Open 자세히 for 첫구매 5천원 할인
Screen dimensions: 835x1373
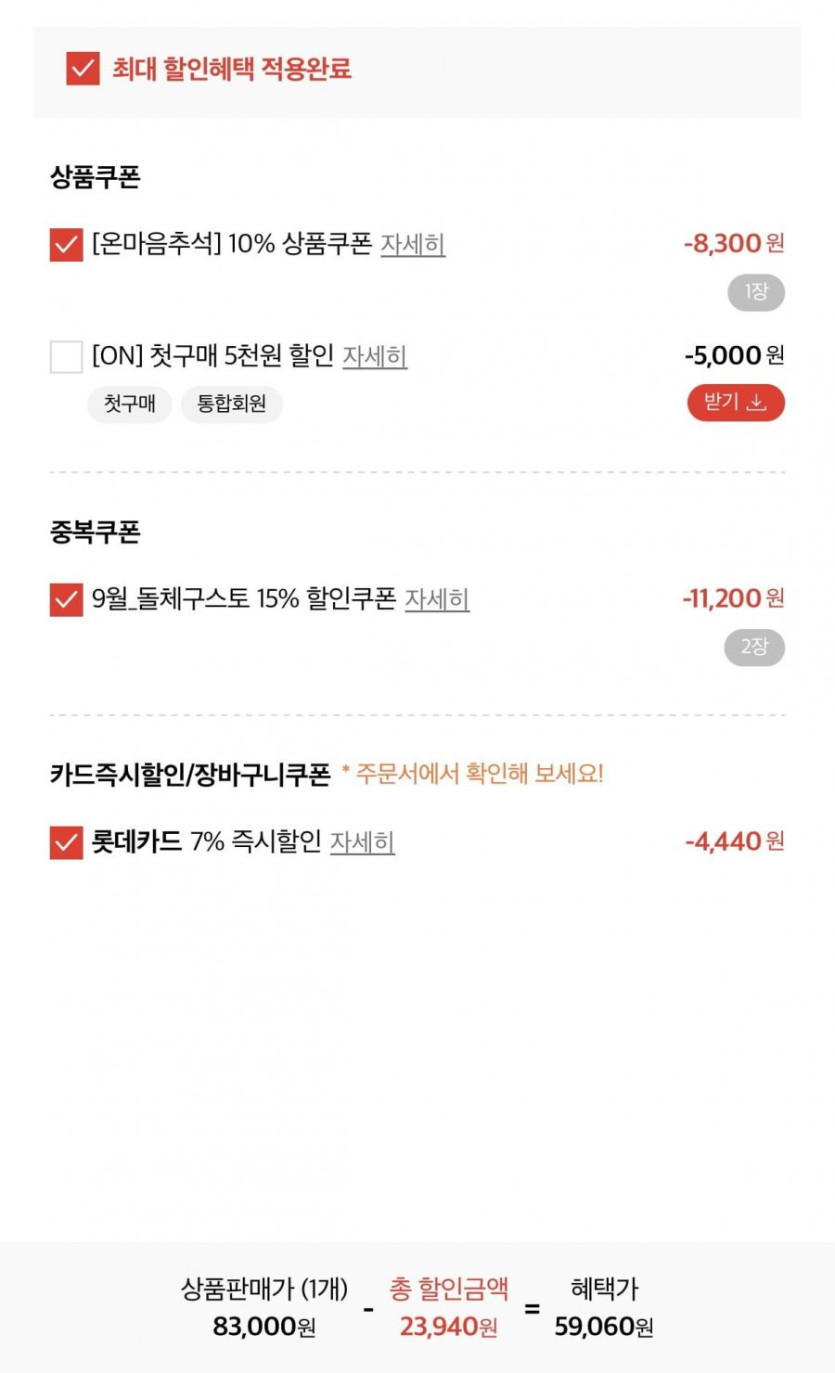point(374,356)
